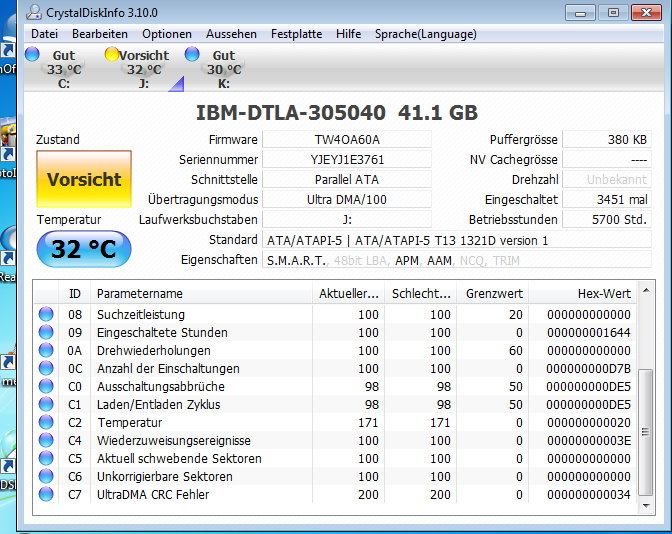Open the Bearbeiten menu

pyautogui.click(x=100, y=34)
